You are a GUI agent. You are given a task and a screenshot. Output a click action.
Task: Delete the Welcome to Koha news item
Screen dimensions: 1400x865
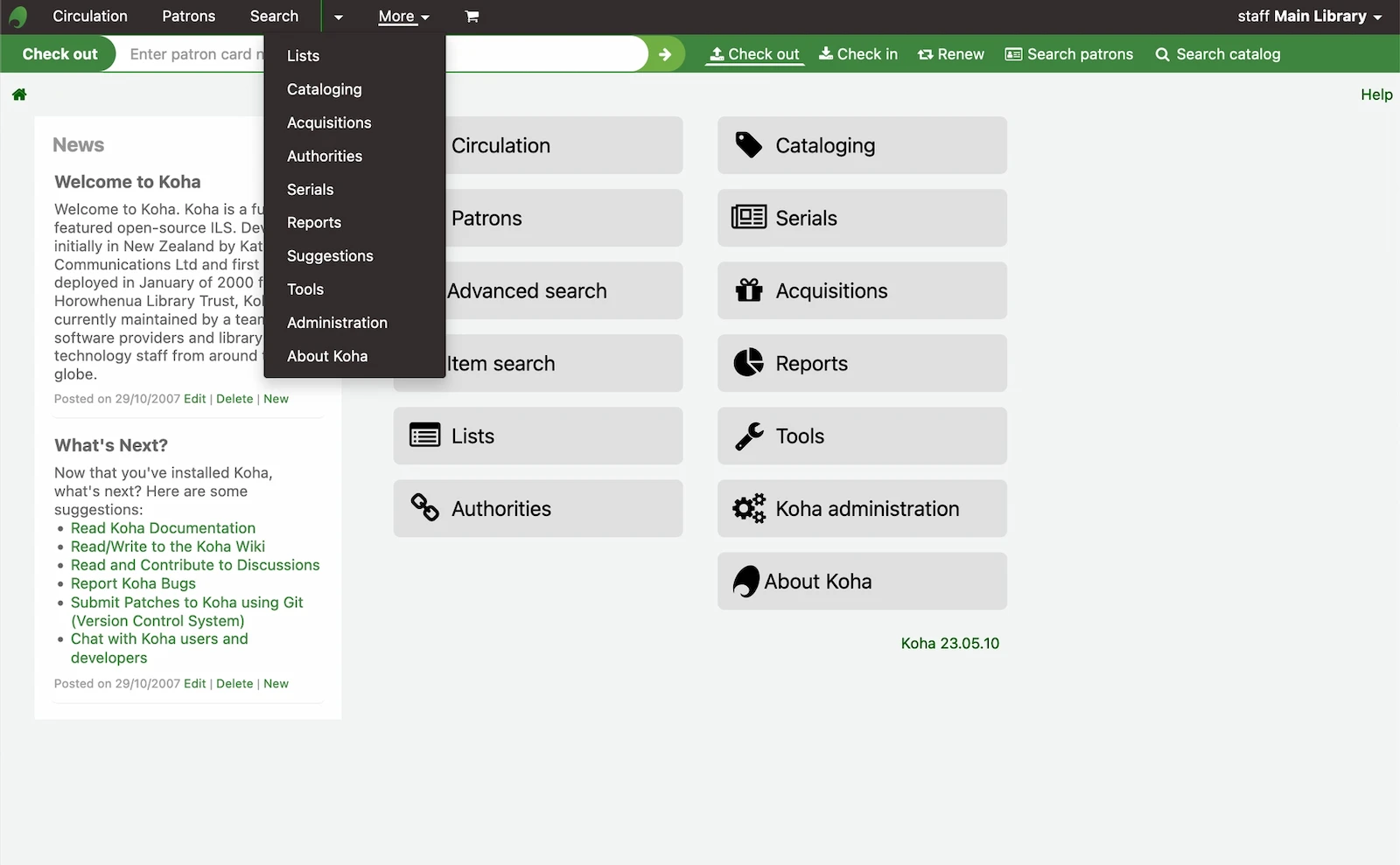pos(234,399)
